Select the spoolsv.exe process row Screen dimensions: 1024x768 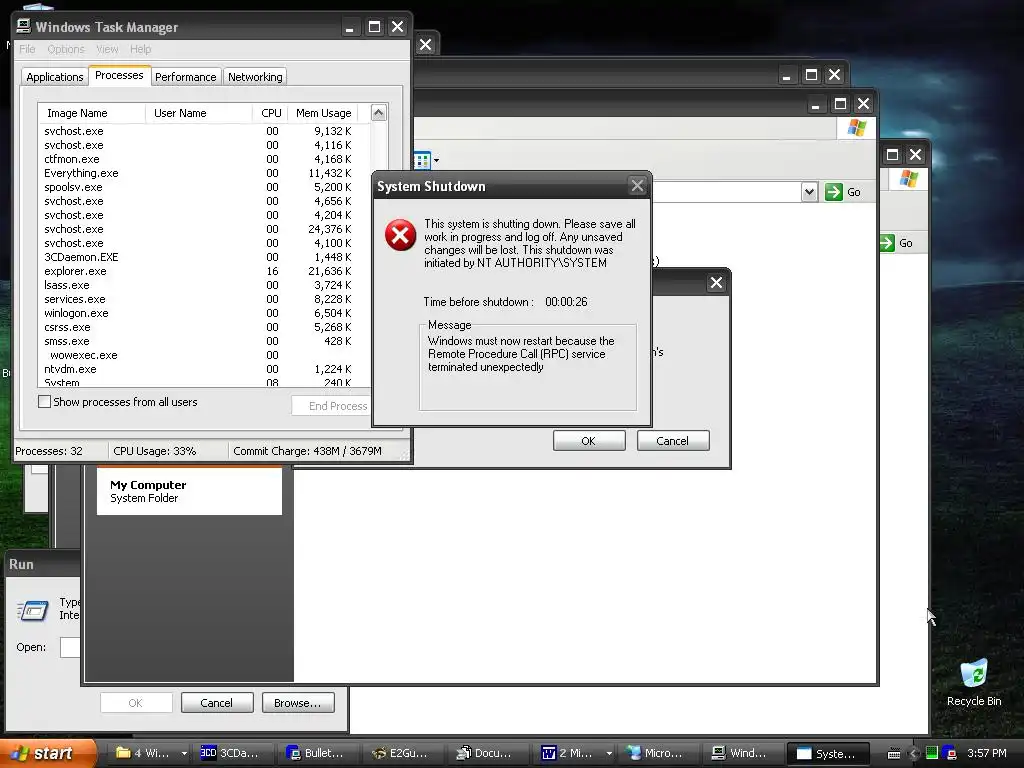(204, 187)
